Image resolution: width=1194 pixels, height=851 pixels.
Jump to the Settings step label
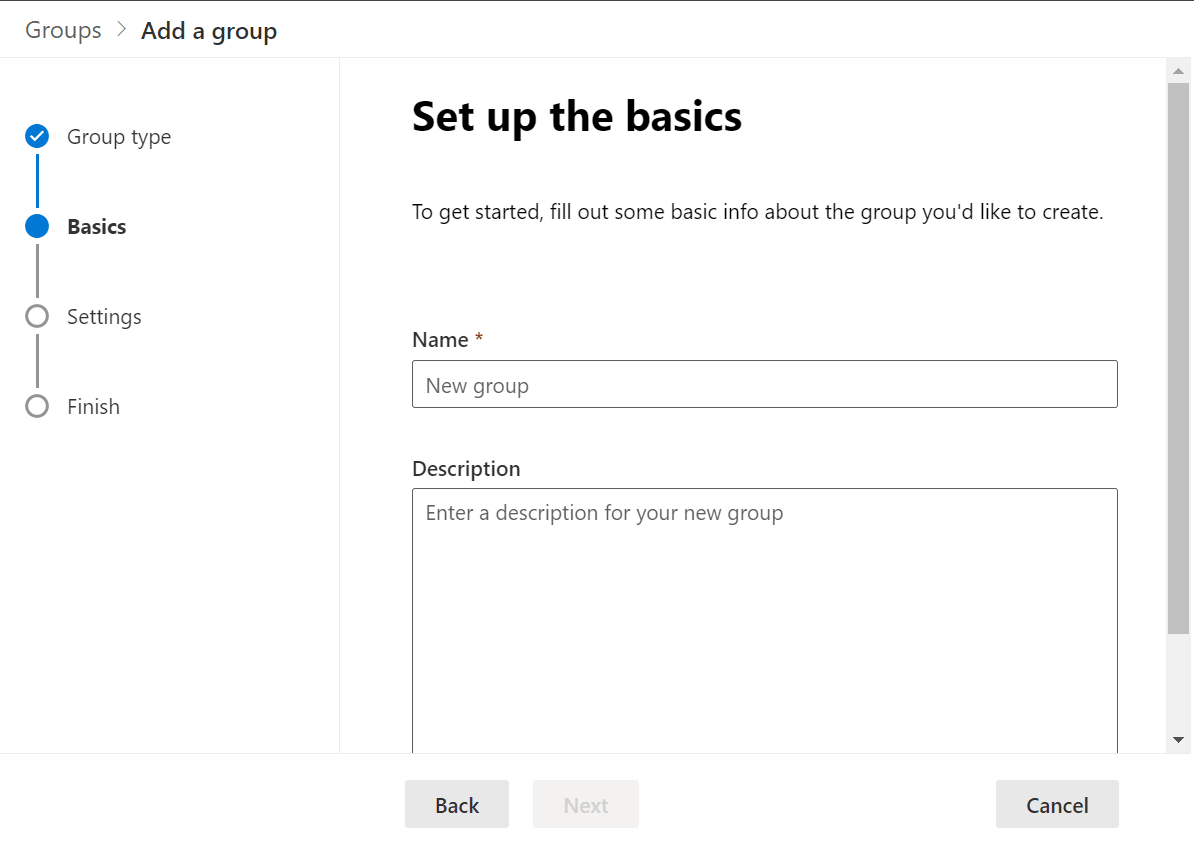104,317
